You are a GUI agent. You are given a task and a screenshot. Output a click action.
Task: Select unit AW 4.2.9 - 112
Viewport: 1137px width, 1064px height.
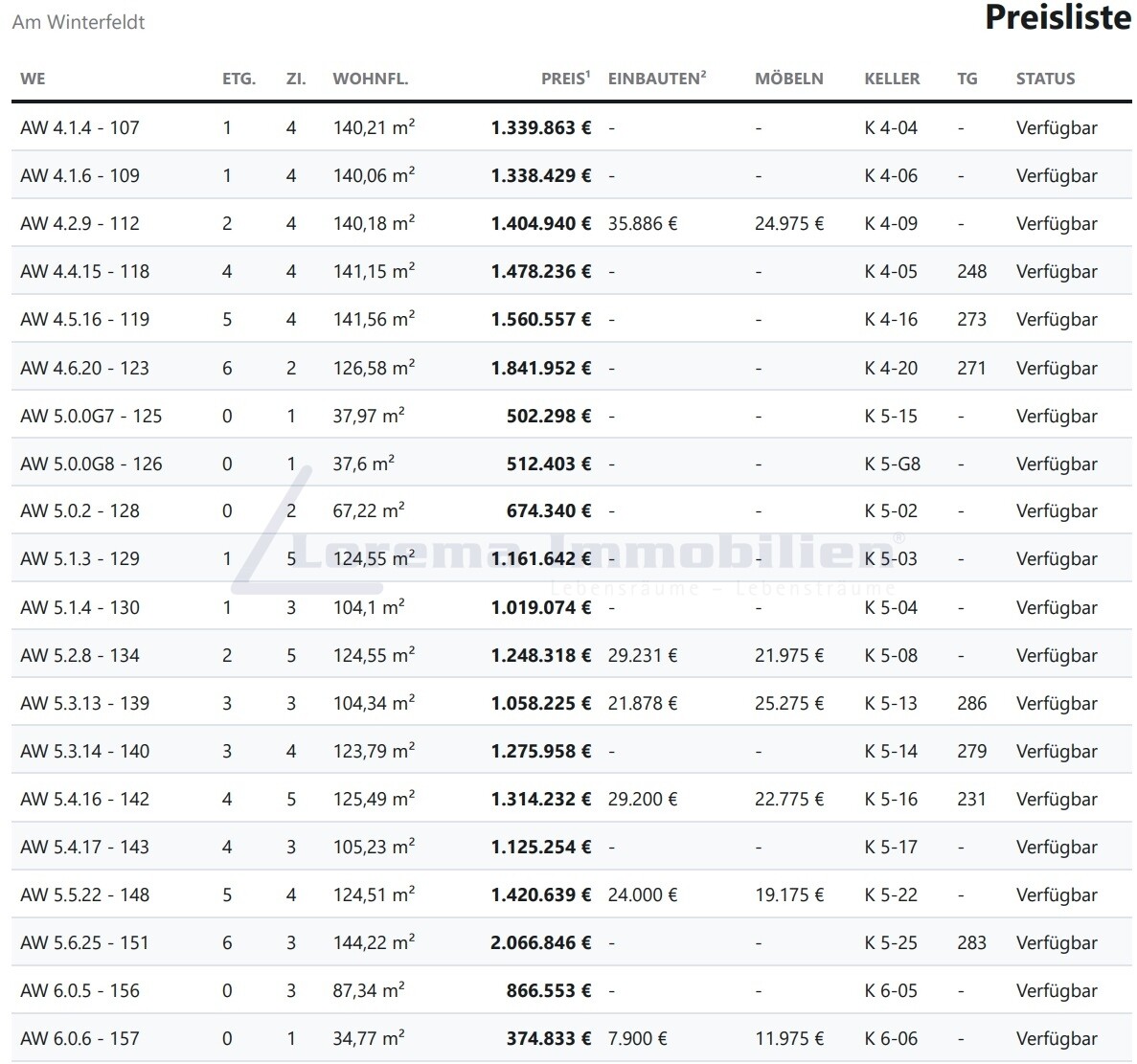80,223
